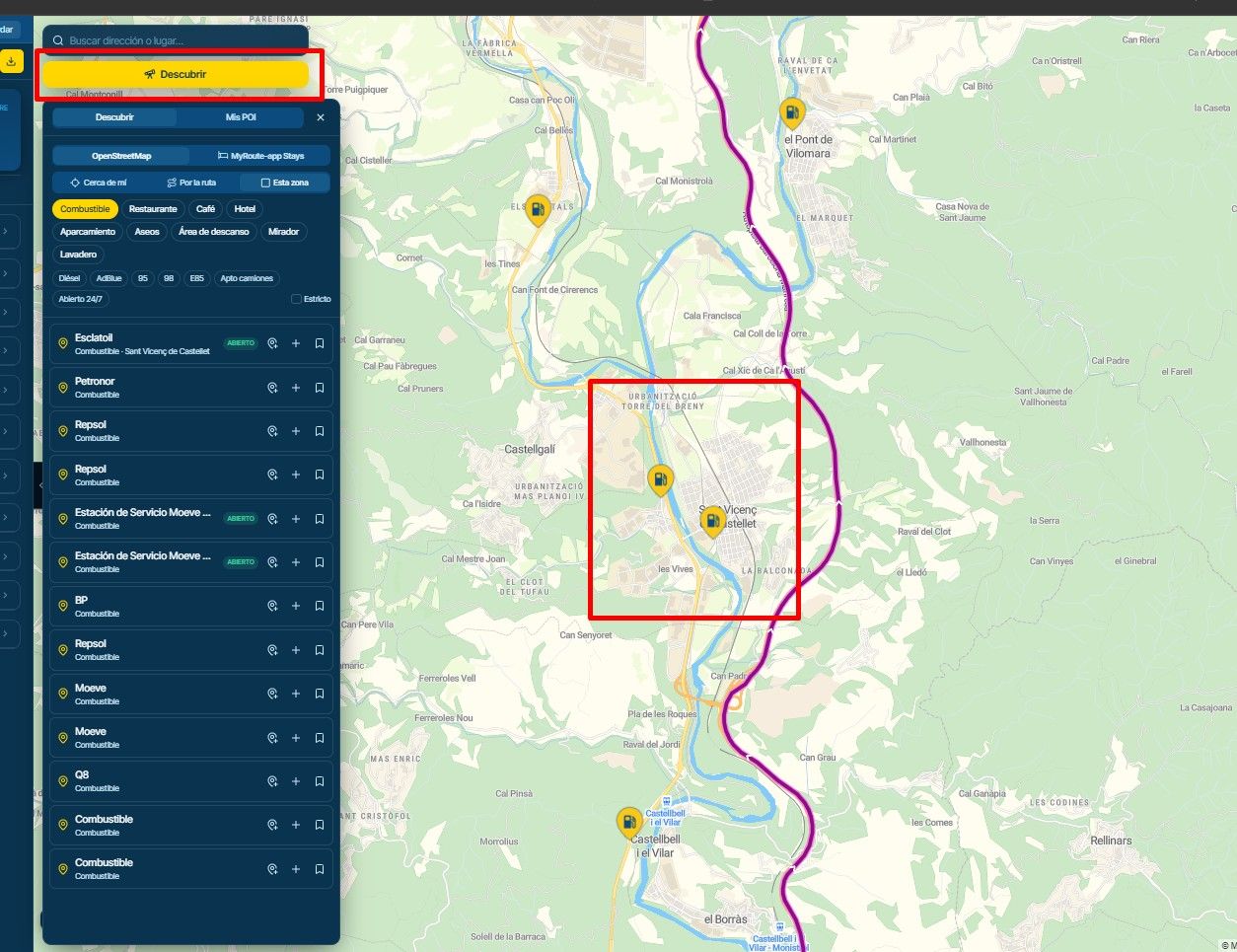
Task: Locate the BP station on map
Action: pyautogui.click(x=272, y=606)
